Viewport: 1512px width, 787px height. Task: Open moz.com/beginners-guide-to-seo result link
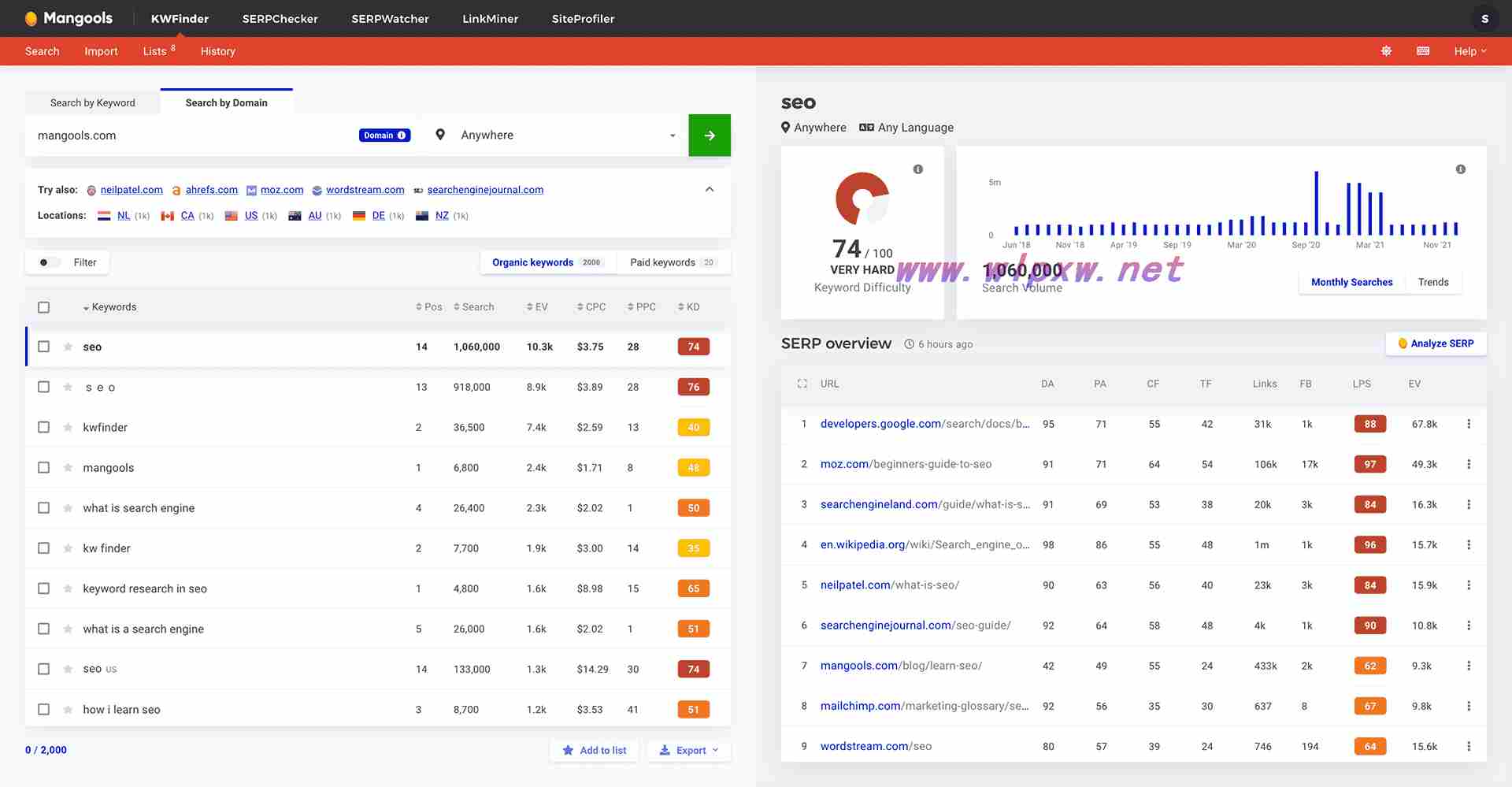[x=906, y=464]
